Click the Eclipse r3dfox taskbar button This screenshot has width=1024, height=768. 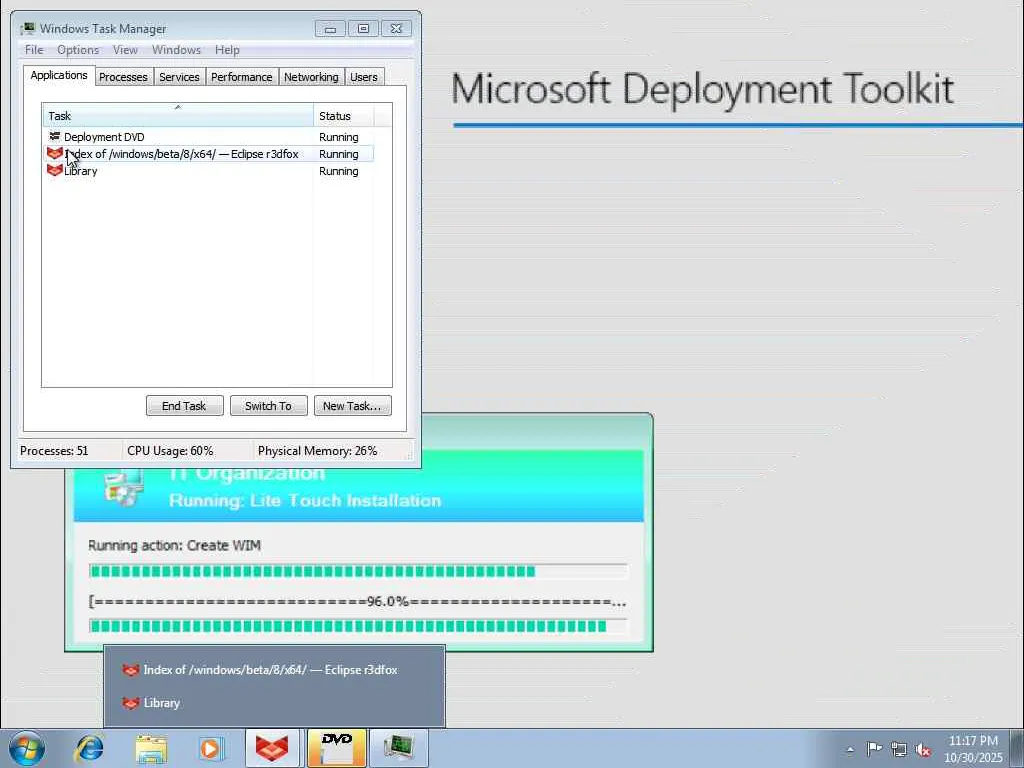point(272,748)
